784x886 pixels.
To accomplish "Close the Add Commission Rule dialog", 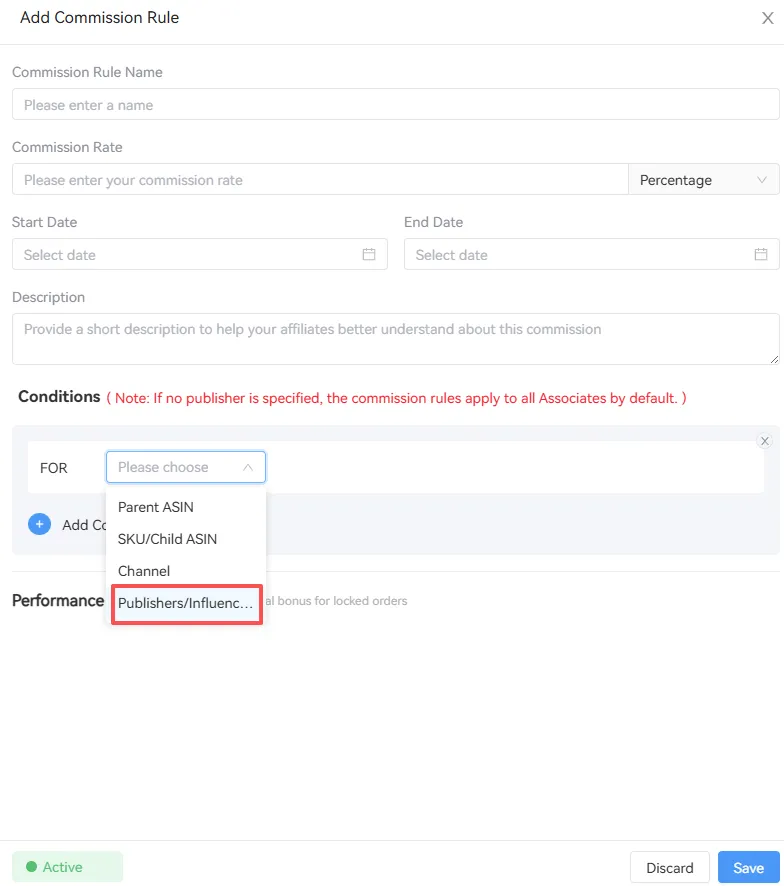I will tap(768, 18).
